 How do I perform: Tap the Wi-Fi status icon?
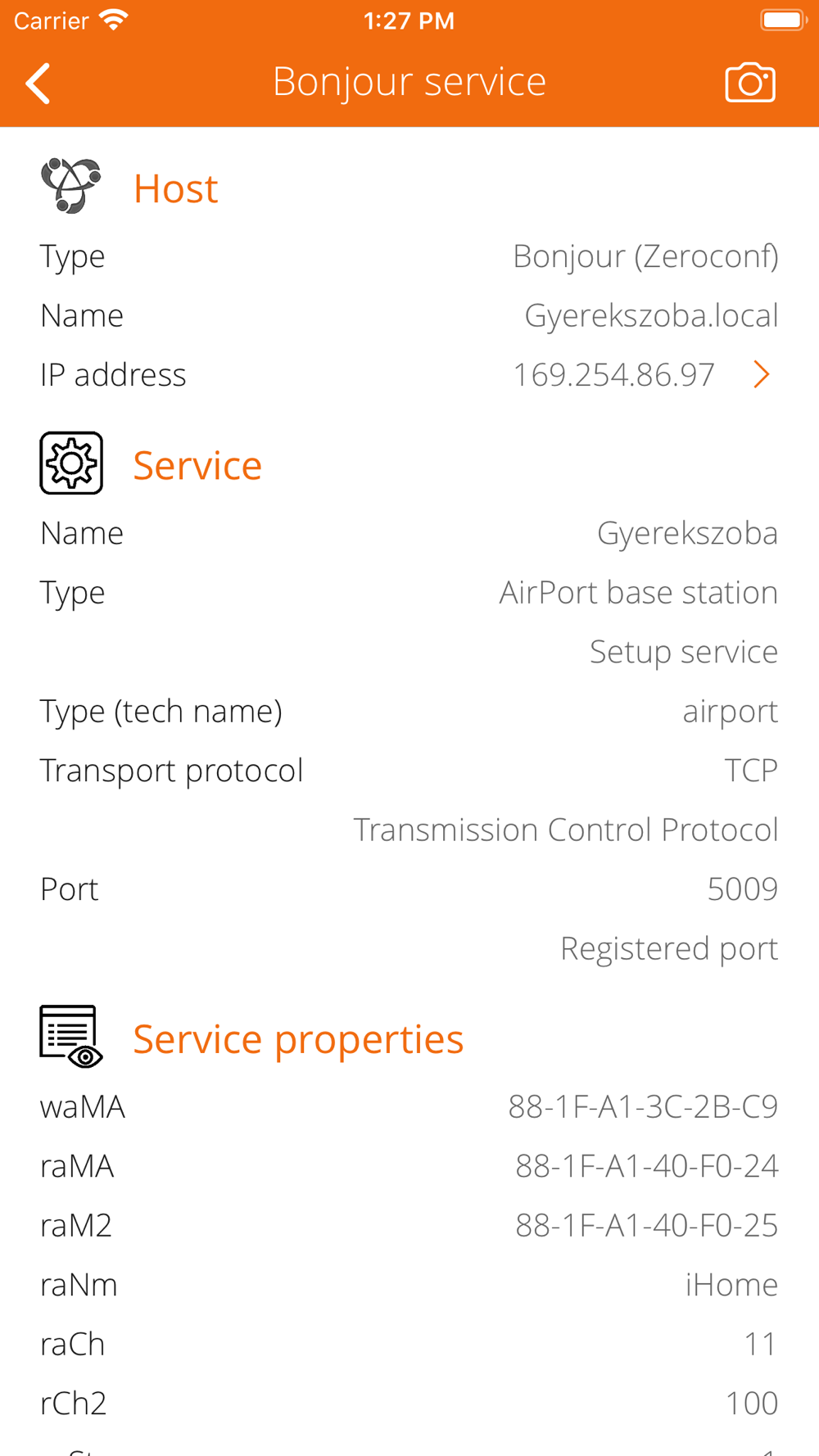click(113, 20)
